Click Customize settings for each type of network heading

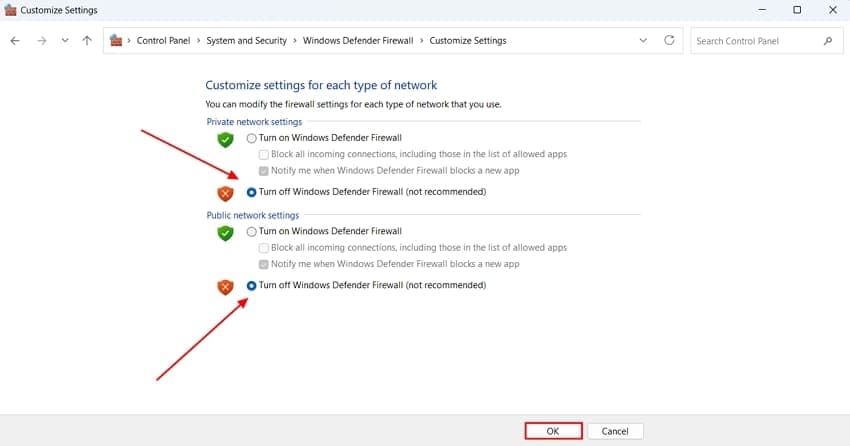(x=321, y=85)
